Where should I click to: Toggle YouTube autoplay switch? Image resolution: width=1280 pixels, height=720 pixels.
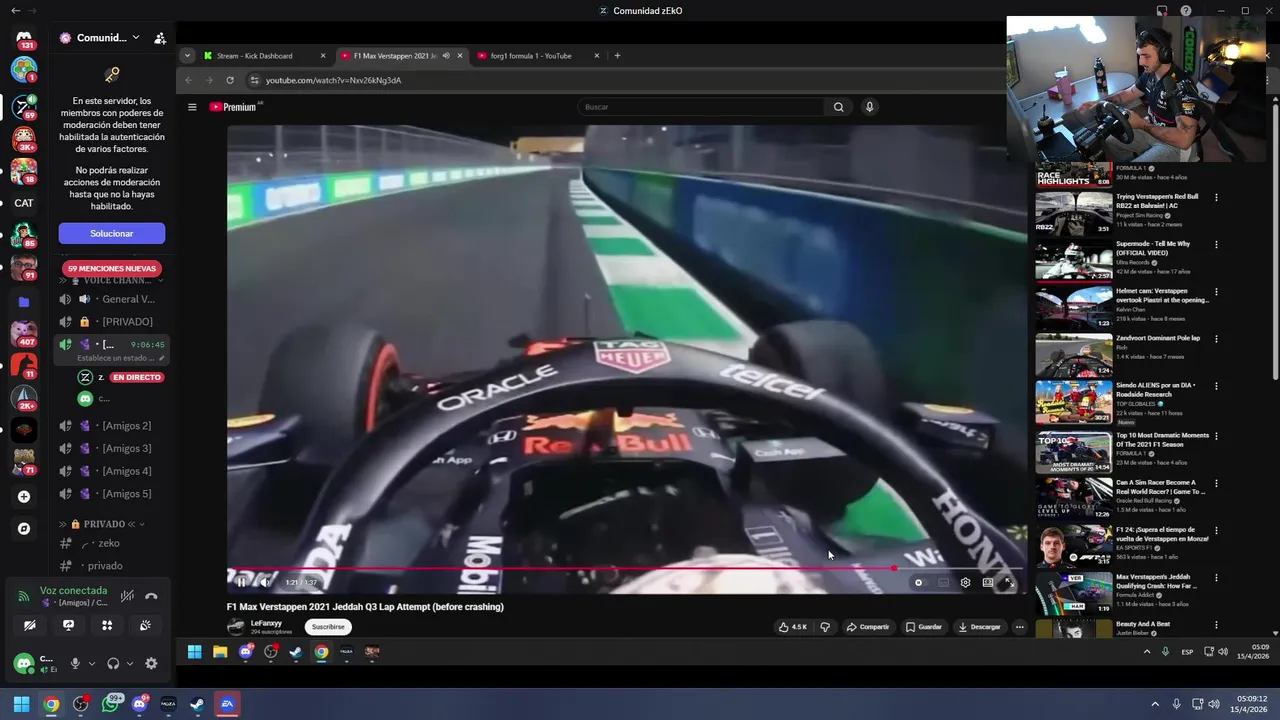click(919, 582)
